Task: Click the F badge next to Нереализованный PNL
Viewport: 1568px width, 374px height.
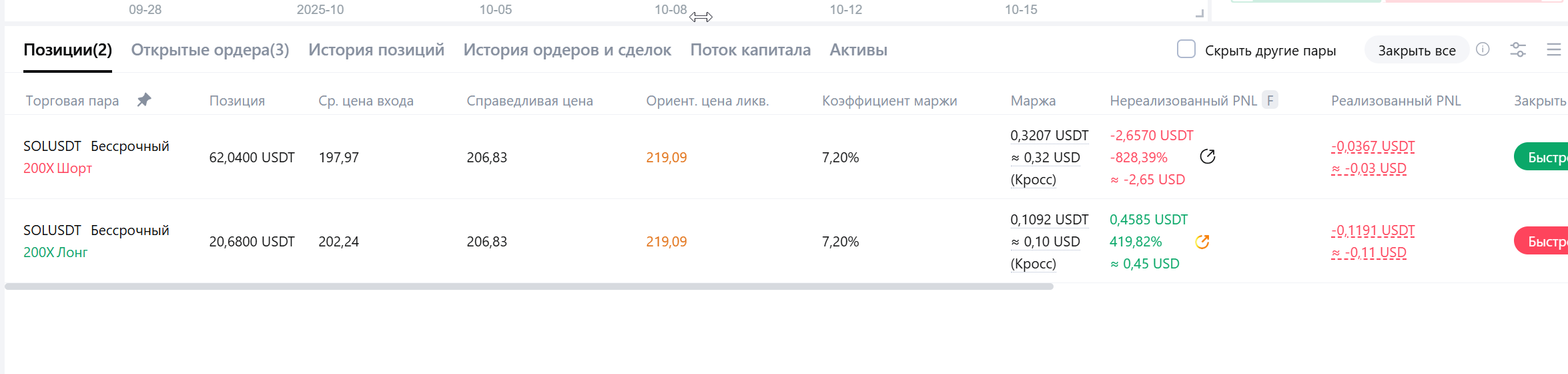Action: [1270, 101]
